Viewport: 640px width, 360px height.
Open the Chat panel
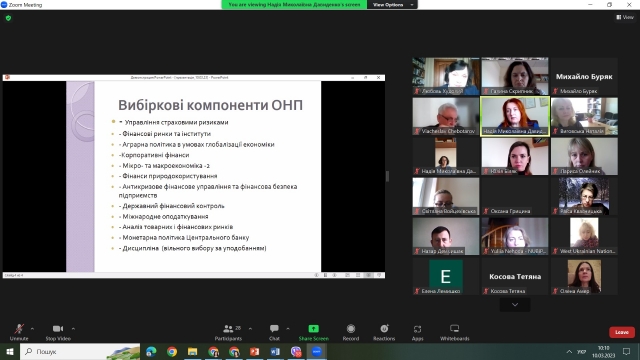(x=274, y=332)
